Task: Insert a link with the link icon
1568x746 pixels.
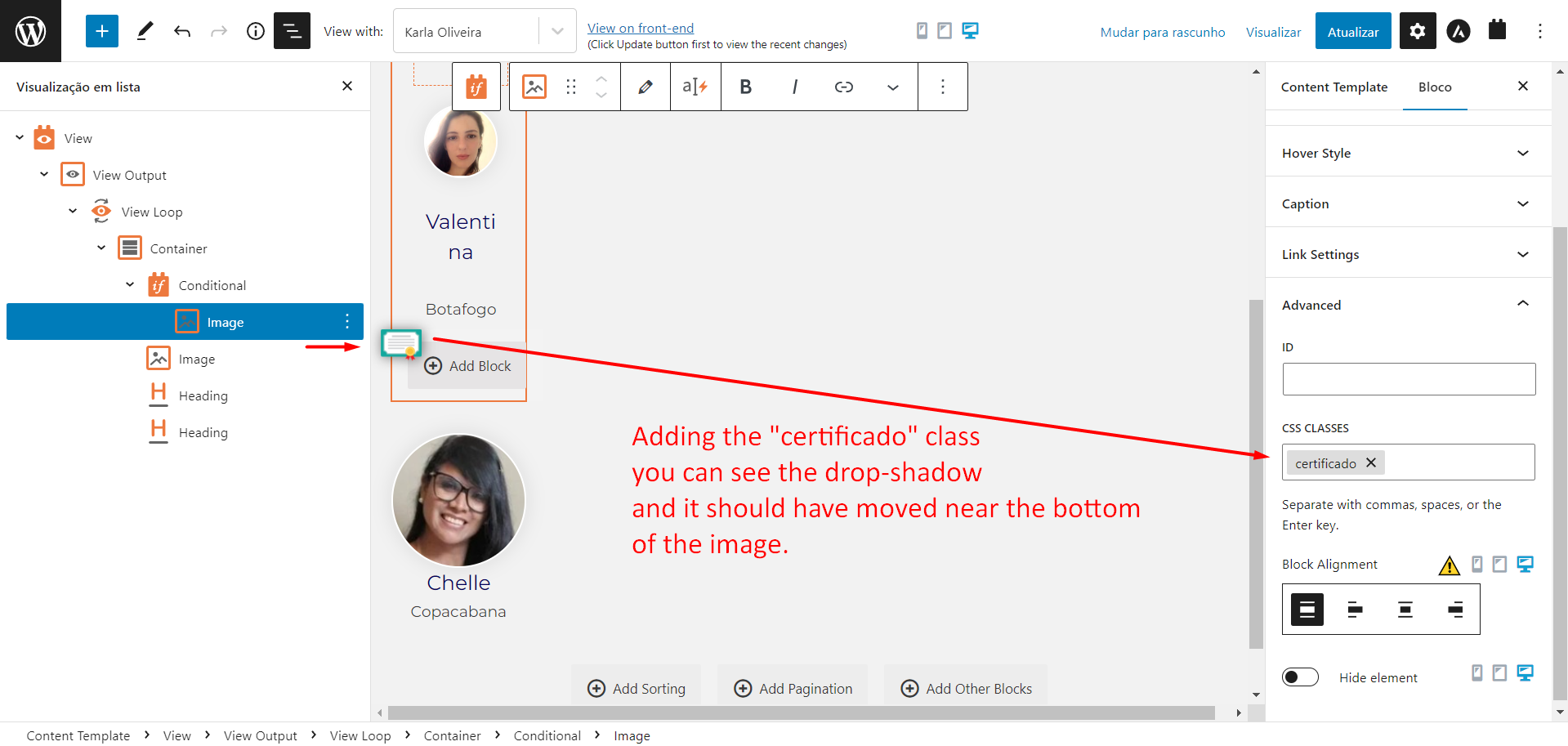Action: pos(844,87)
